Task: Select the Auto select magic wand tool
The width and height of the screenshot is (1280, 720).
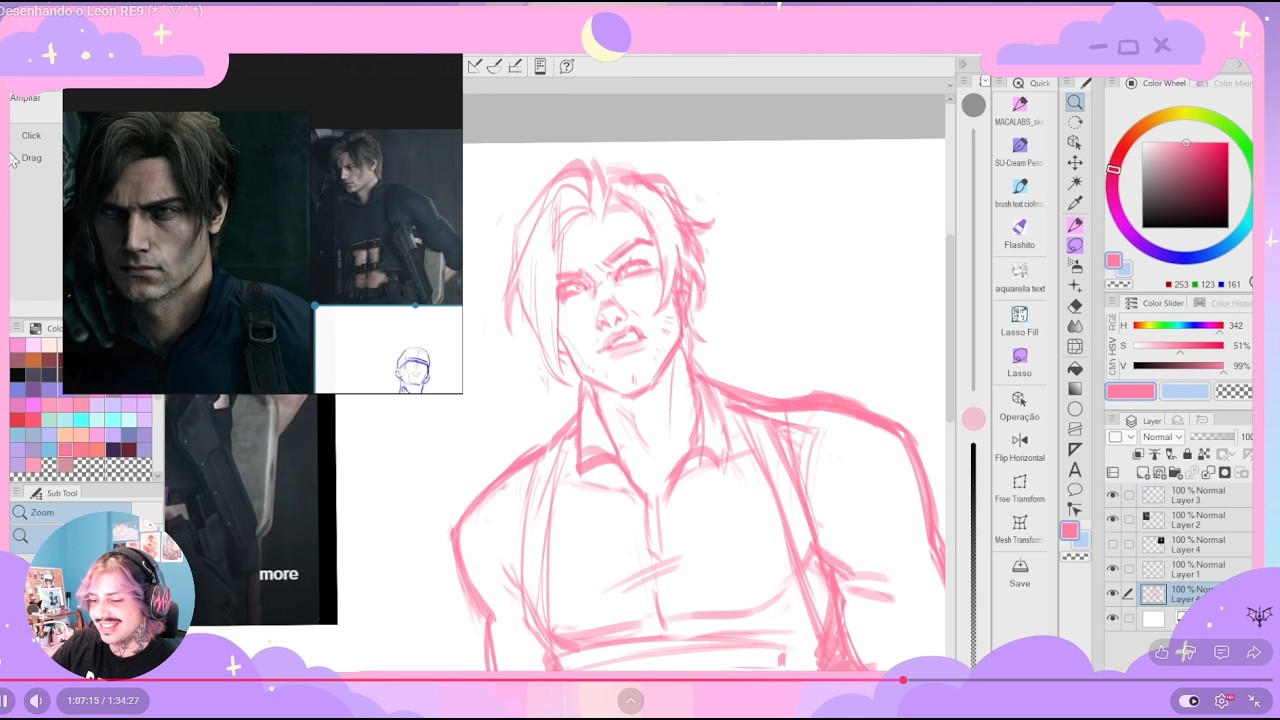Action: pos(1075,183)
